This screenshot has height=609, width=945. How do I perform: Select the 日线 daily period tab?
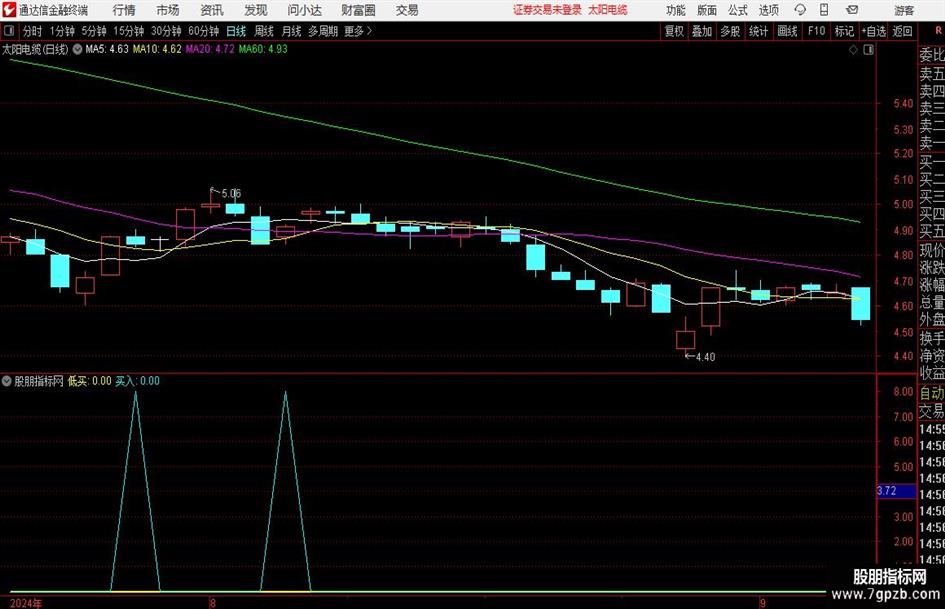(236, 31)
